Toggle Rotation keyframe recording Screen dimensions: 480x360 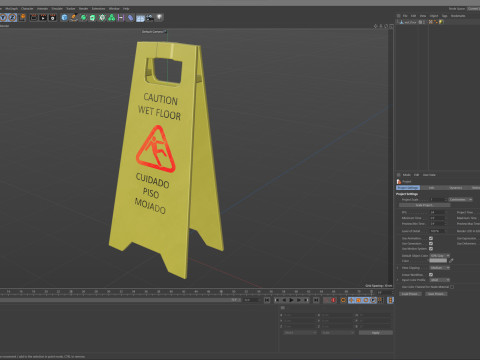tap(366, 300)
